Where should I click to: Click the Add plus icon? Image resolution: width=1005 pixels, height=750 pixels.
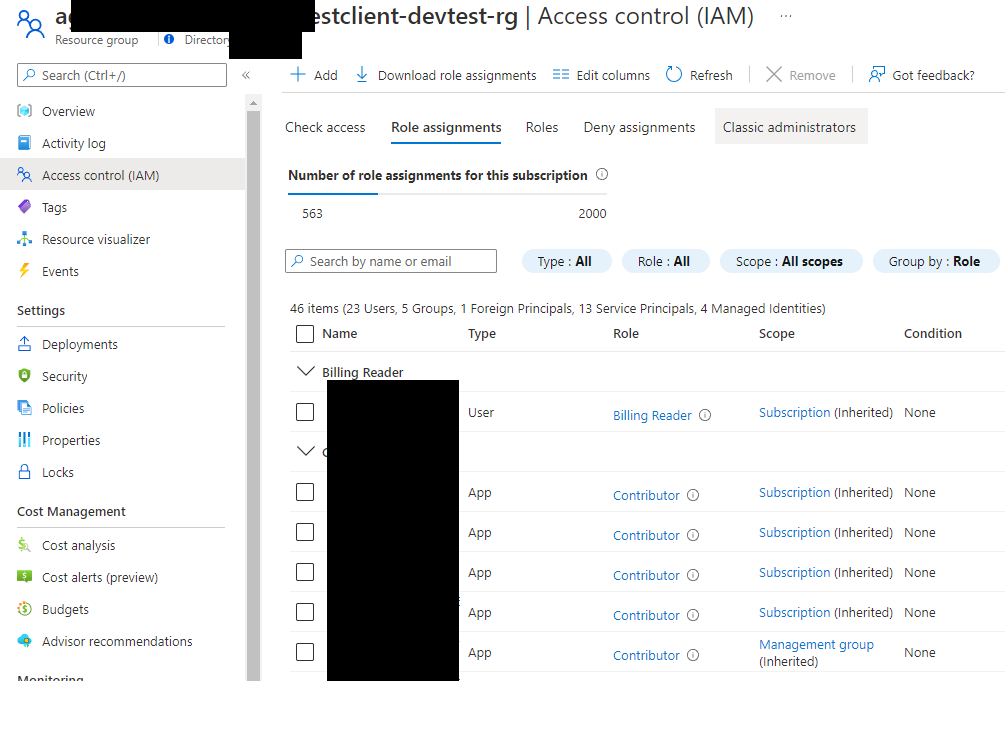298,74
